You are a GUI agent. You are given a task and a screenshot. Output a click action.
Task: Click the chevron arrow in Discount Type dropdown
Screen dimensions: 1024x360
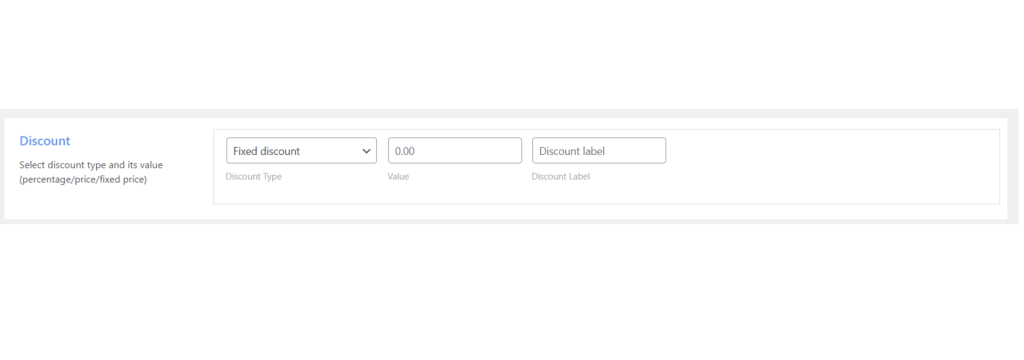tap(366, 151)
